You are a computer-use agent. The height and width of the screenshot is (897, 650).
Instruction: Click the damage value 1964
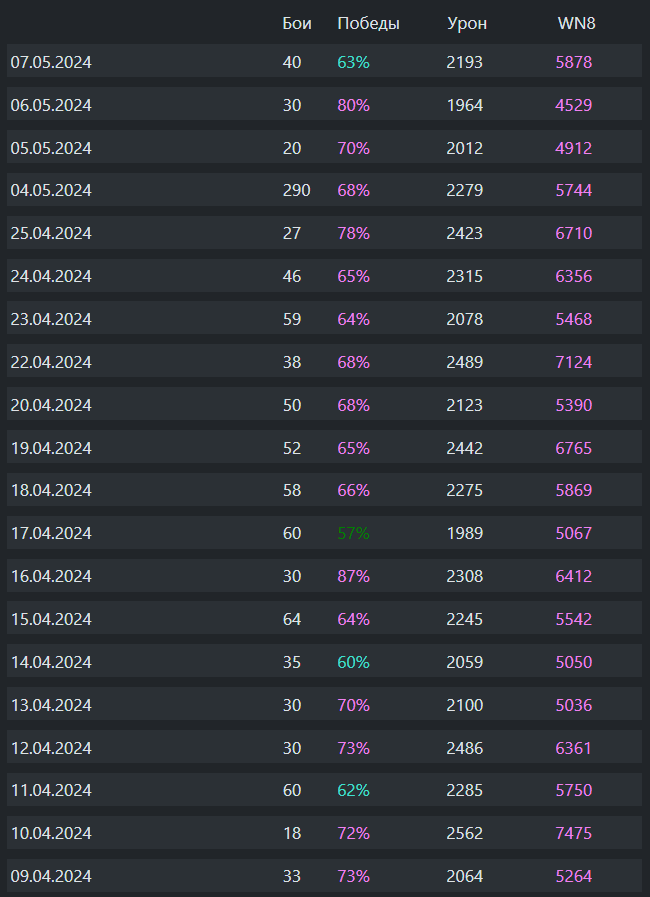(x=464, y=105)
